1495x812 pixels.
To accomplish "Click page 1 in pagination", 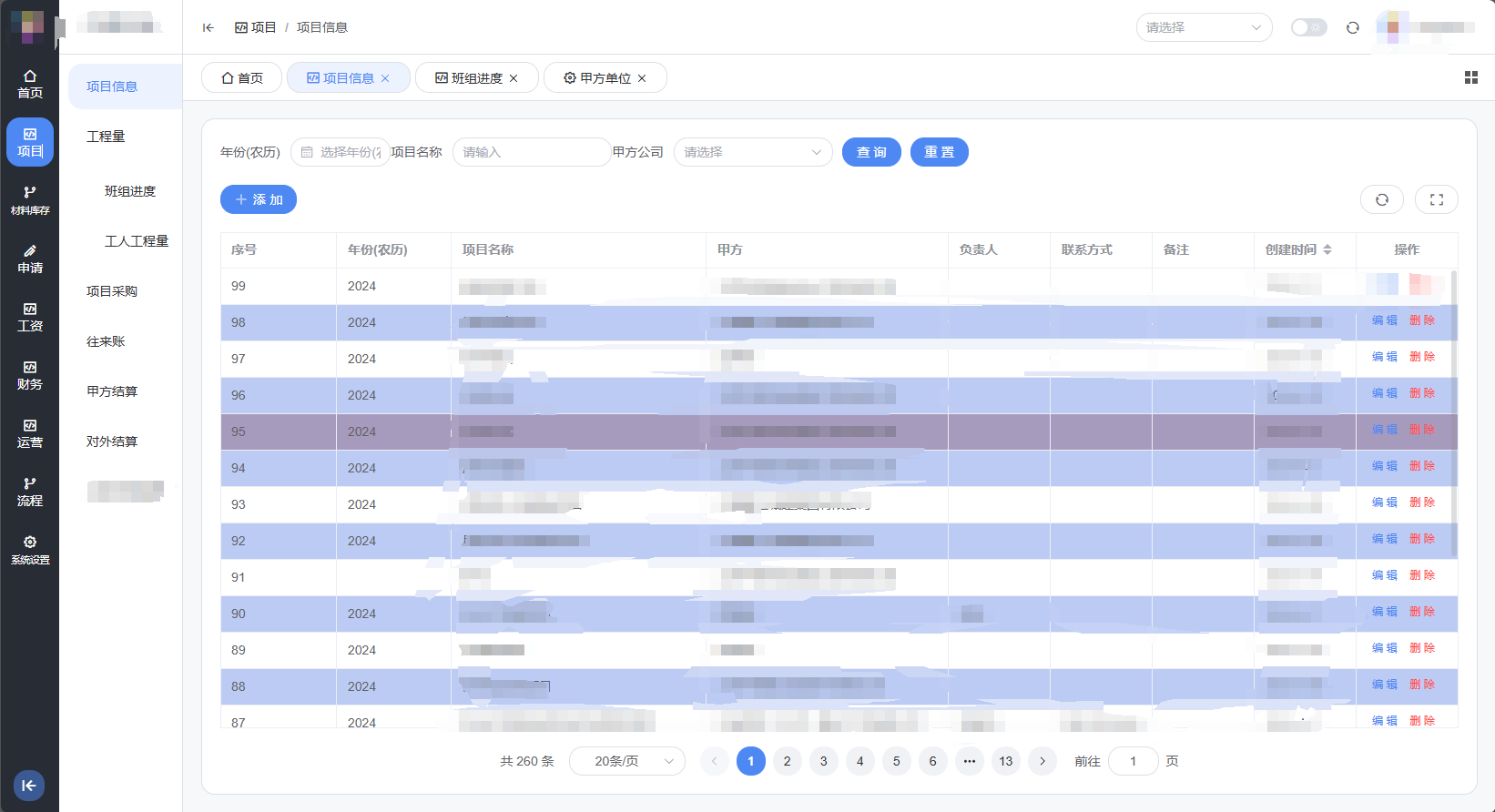I will pos(751,761).
